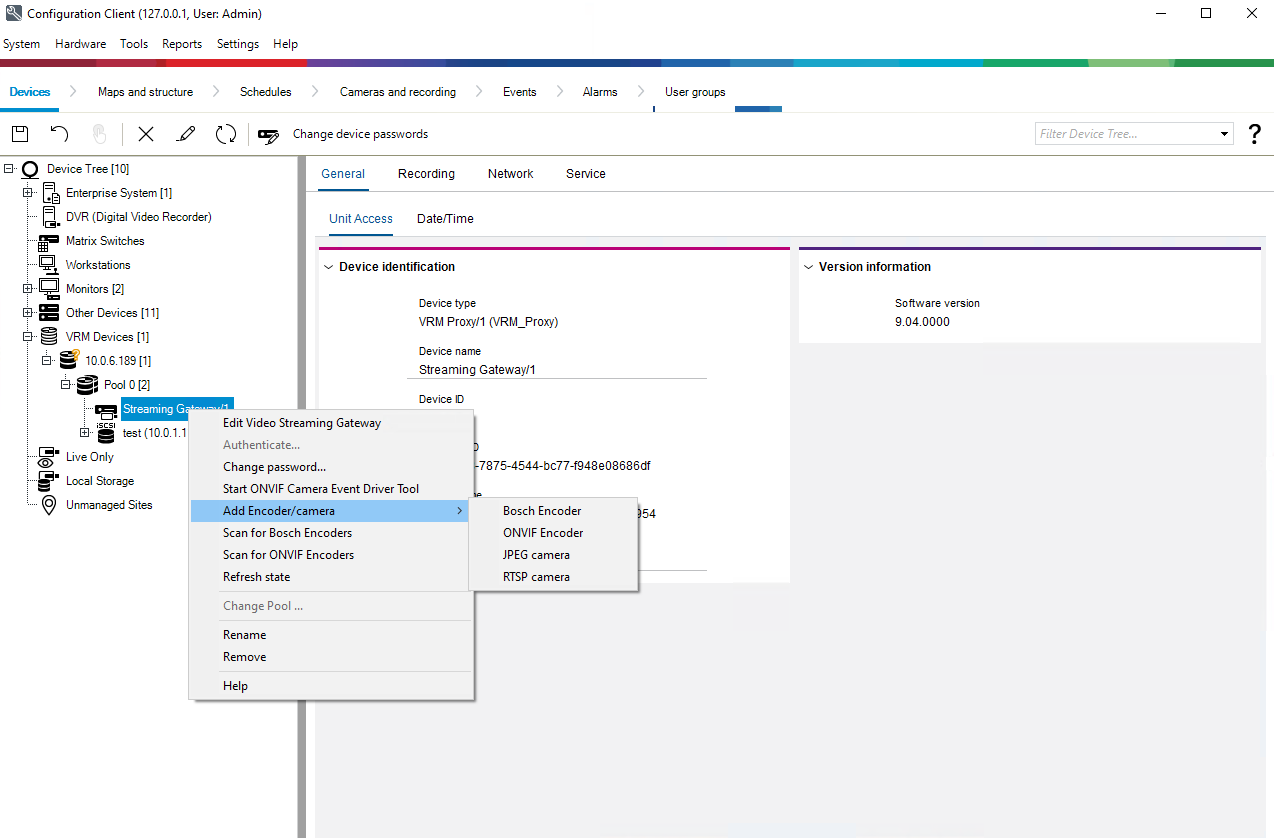
Task: Click the Rename pencil icon
Action: pos(185,134)
